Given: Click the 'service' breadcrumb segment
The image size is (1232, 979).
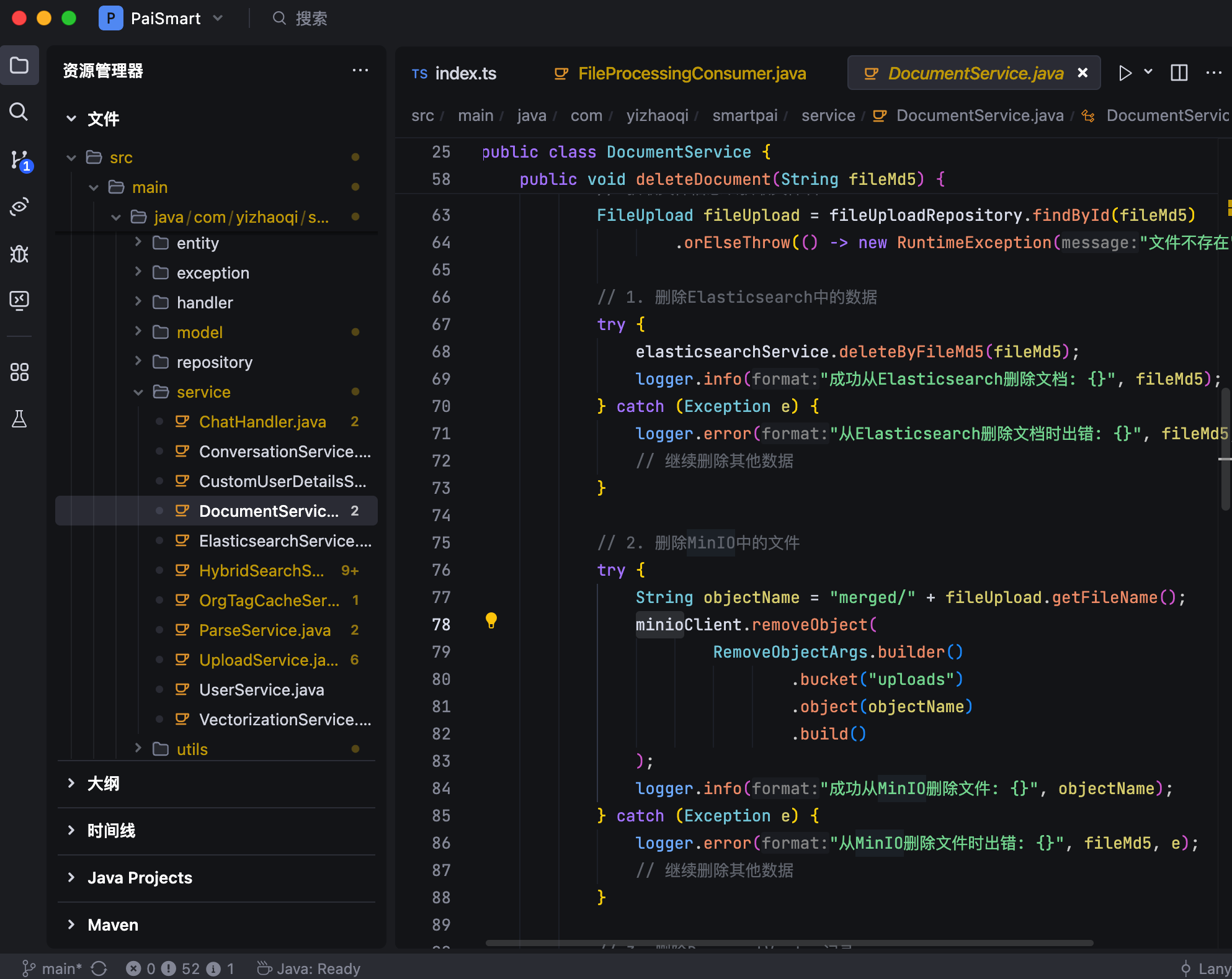Looking at the screenshot, I should tap(828, 115).
